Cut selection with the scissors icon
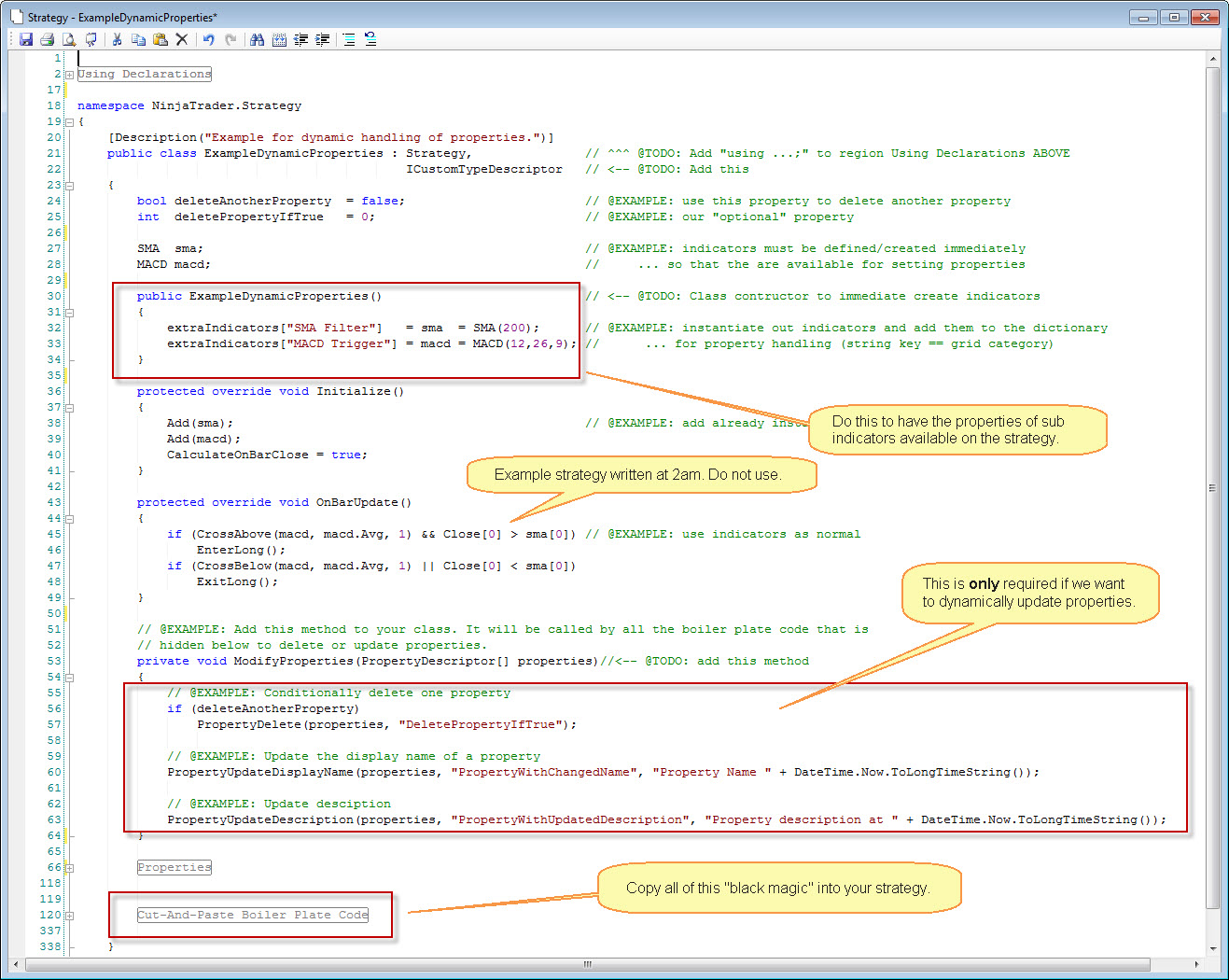Viewport: 1229px width, 980px height. pos(117,39)
